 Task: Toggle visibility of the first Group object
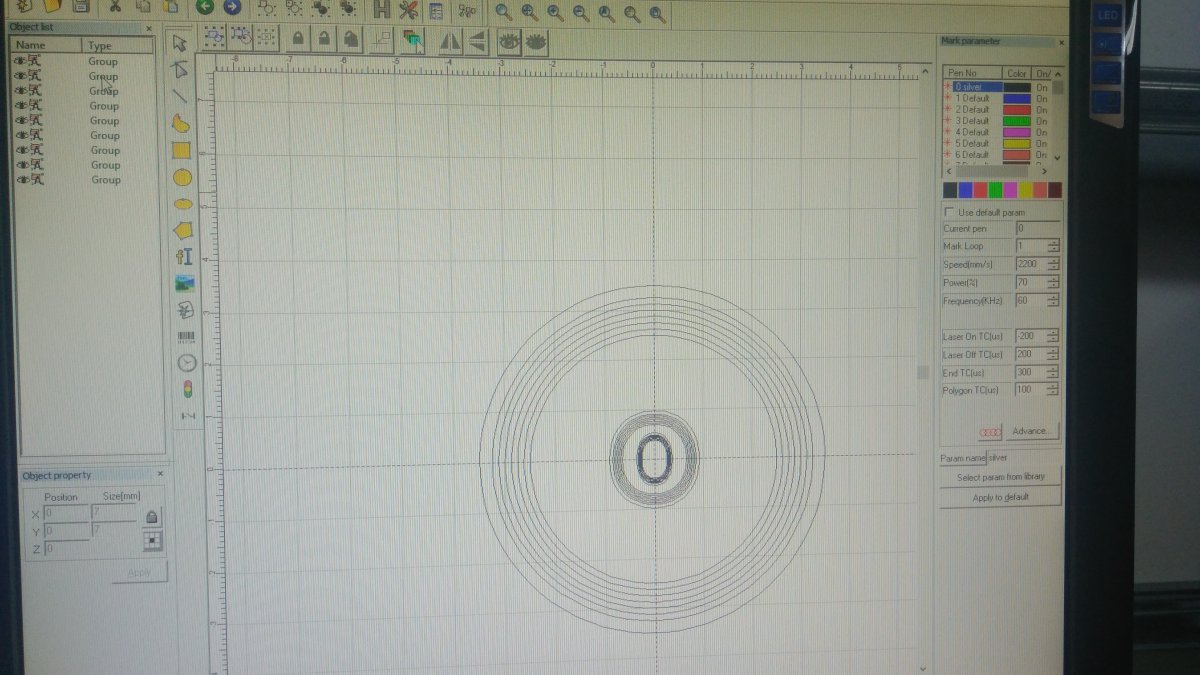click(20, 61)
